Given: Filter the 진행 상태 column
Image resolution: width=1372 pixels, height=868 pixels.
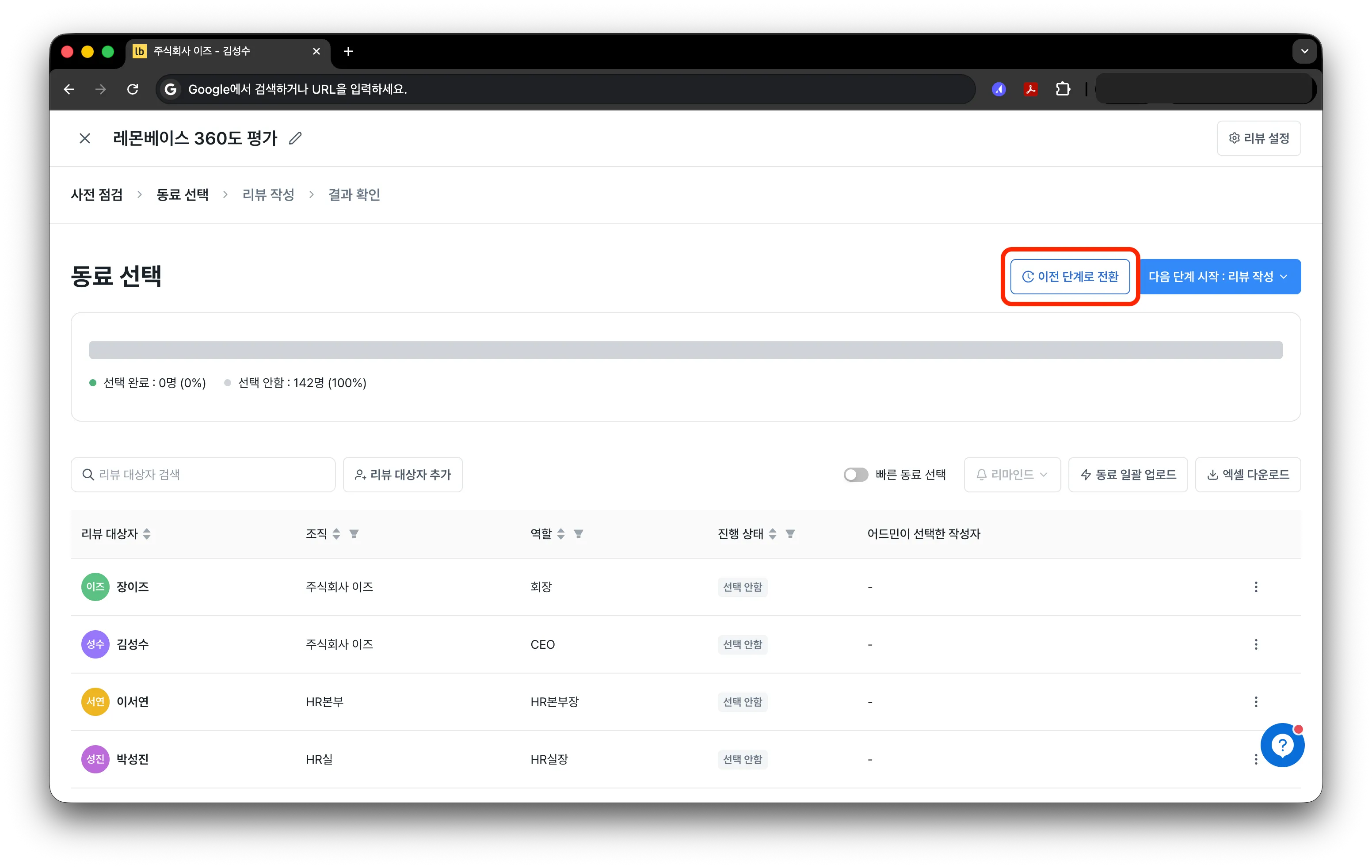Looking at the screenshot, I should (790, 534).
